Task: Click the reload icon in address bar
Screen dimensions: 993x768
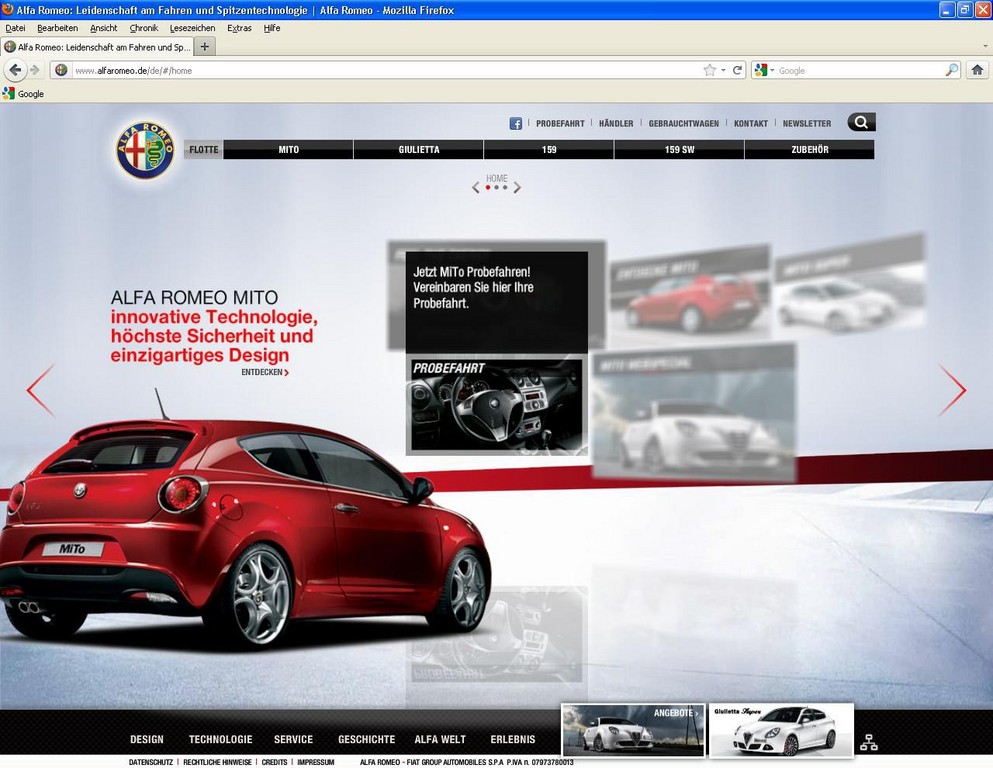Action: click(x=737, y=70)
